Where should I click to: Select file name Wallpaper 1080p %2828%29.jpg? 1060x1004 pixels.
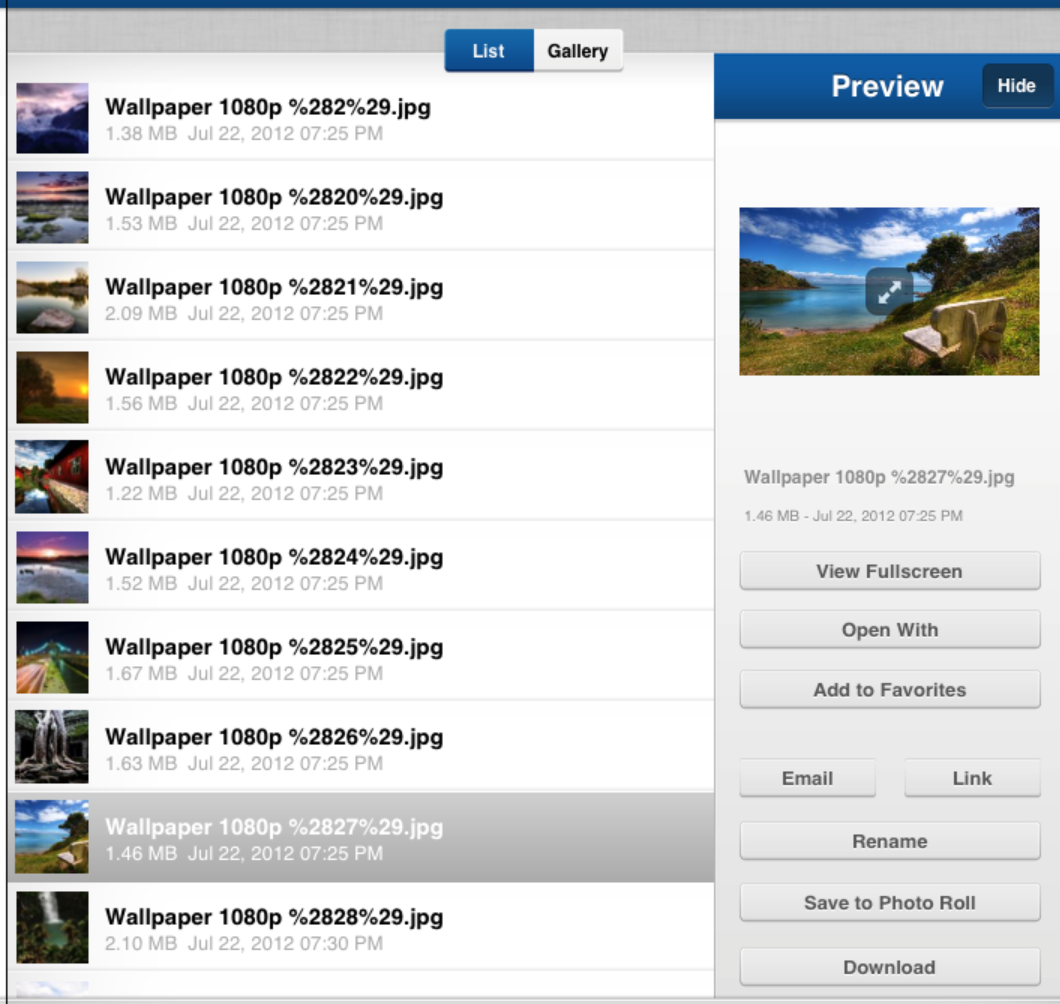(x=274, y=917)
